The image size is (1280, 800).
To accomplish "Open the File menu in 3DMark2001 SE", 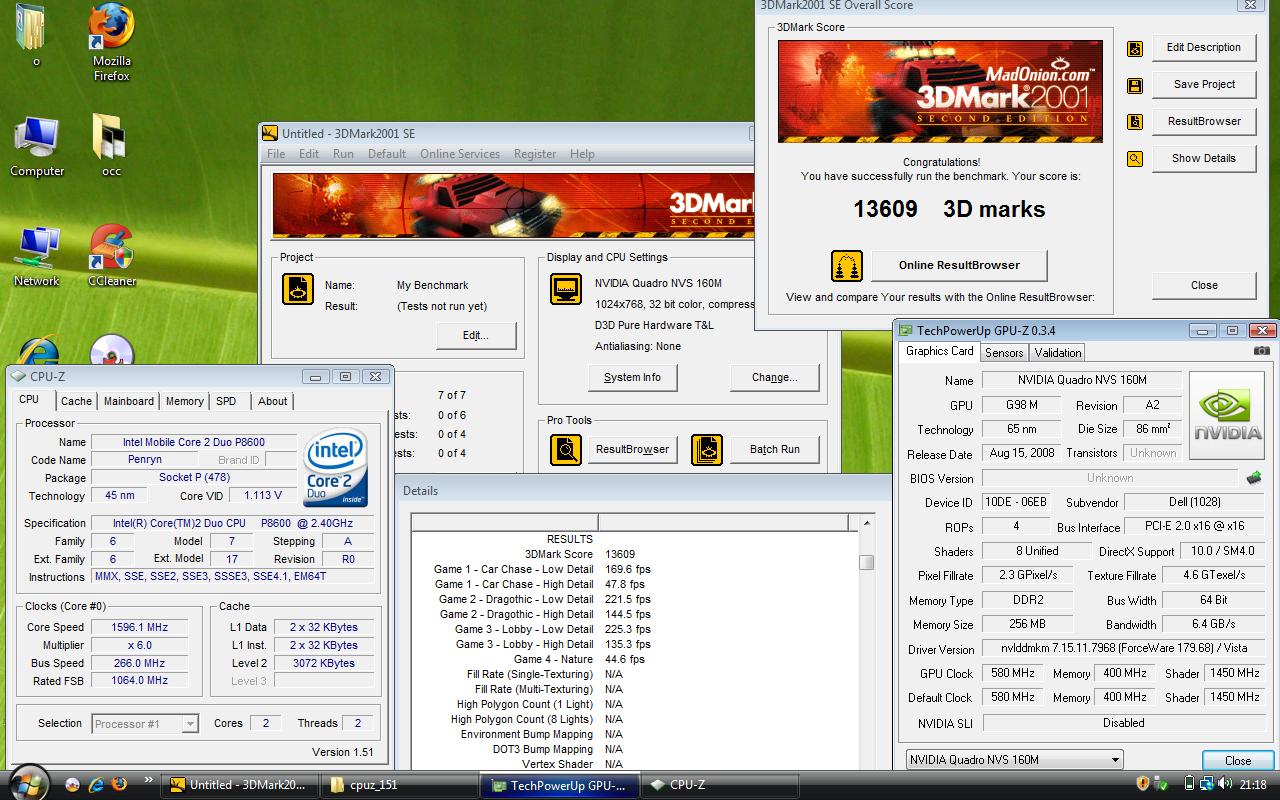I will point(276,154).
